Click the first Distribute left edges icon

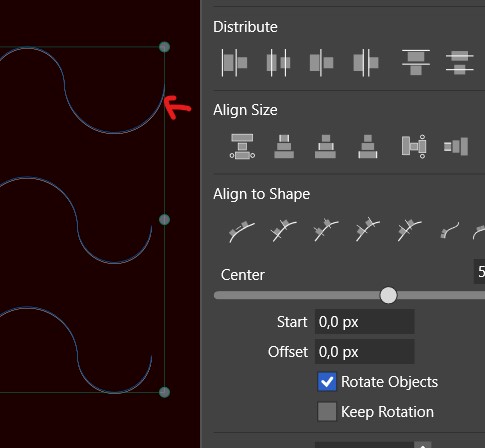point(234,63)
